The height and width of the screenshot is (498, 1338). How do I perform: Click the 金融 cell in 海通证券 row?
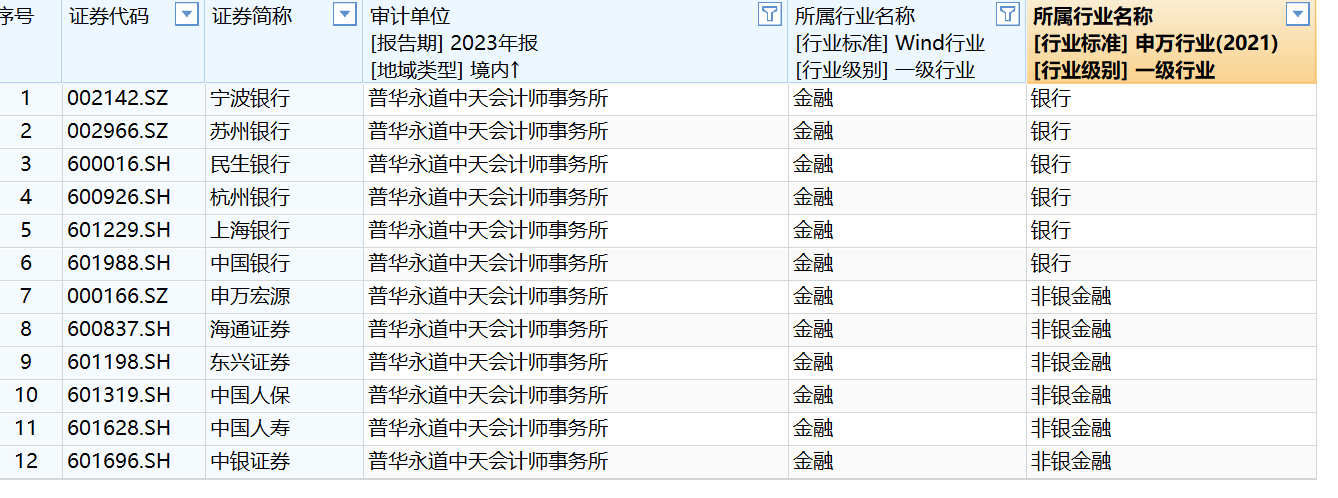coord(907,330)
